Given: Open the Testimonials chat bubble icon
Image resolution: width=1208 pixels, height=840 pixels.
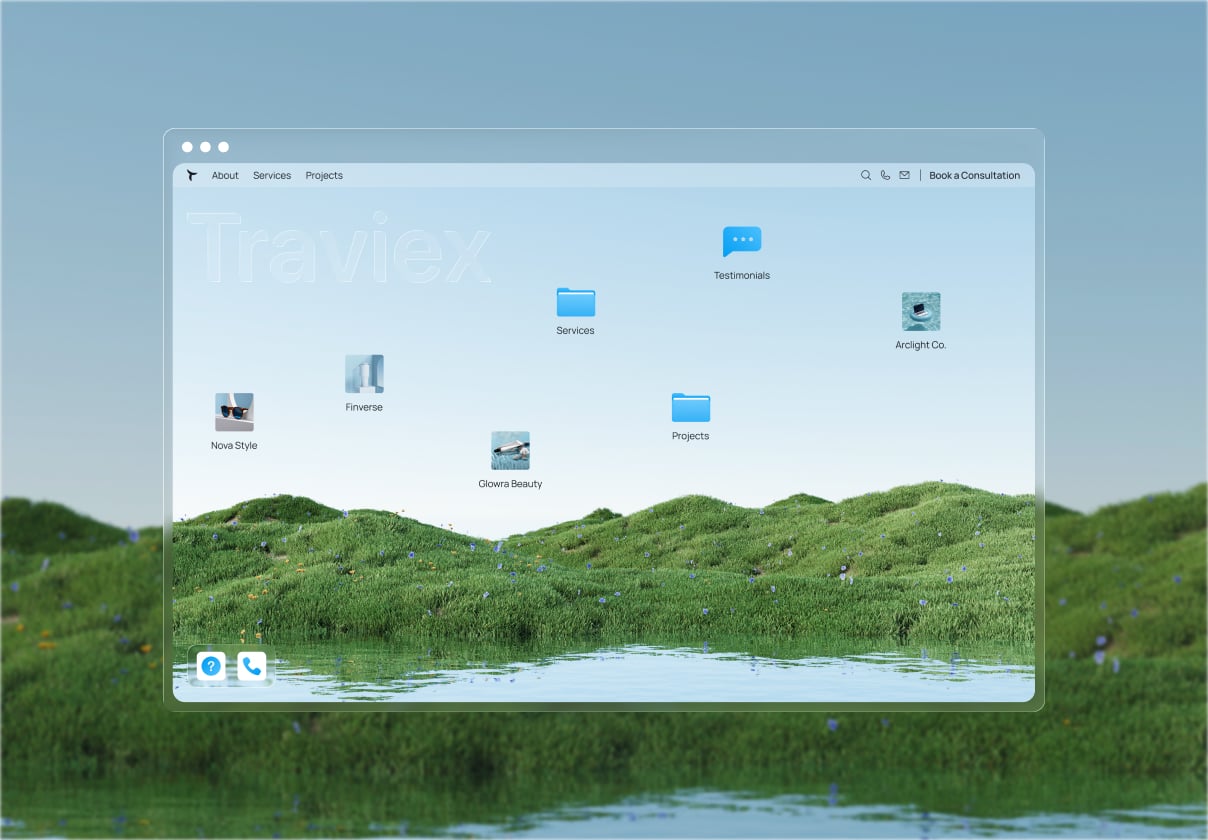Looking at the screenshot, I should pos(742,241).
